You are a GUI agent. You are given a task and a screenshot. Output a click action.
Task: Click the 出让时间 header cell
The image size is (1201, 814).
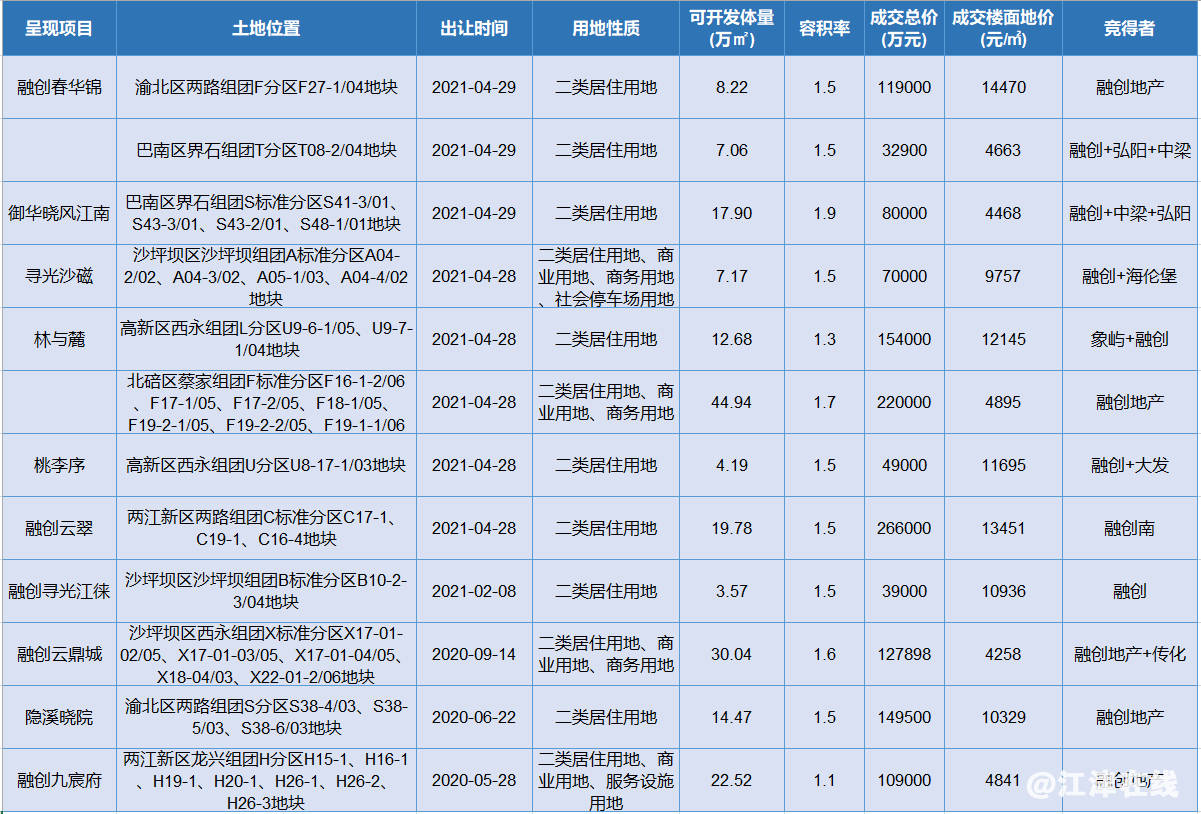coord(474,28)
